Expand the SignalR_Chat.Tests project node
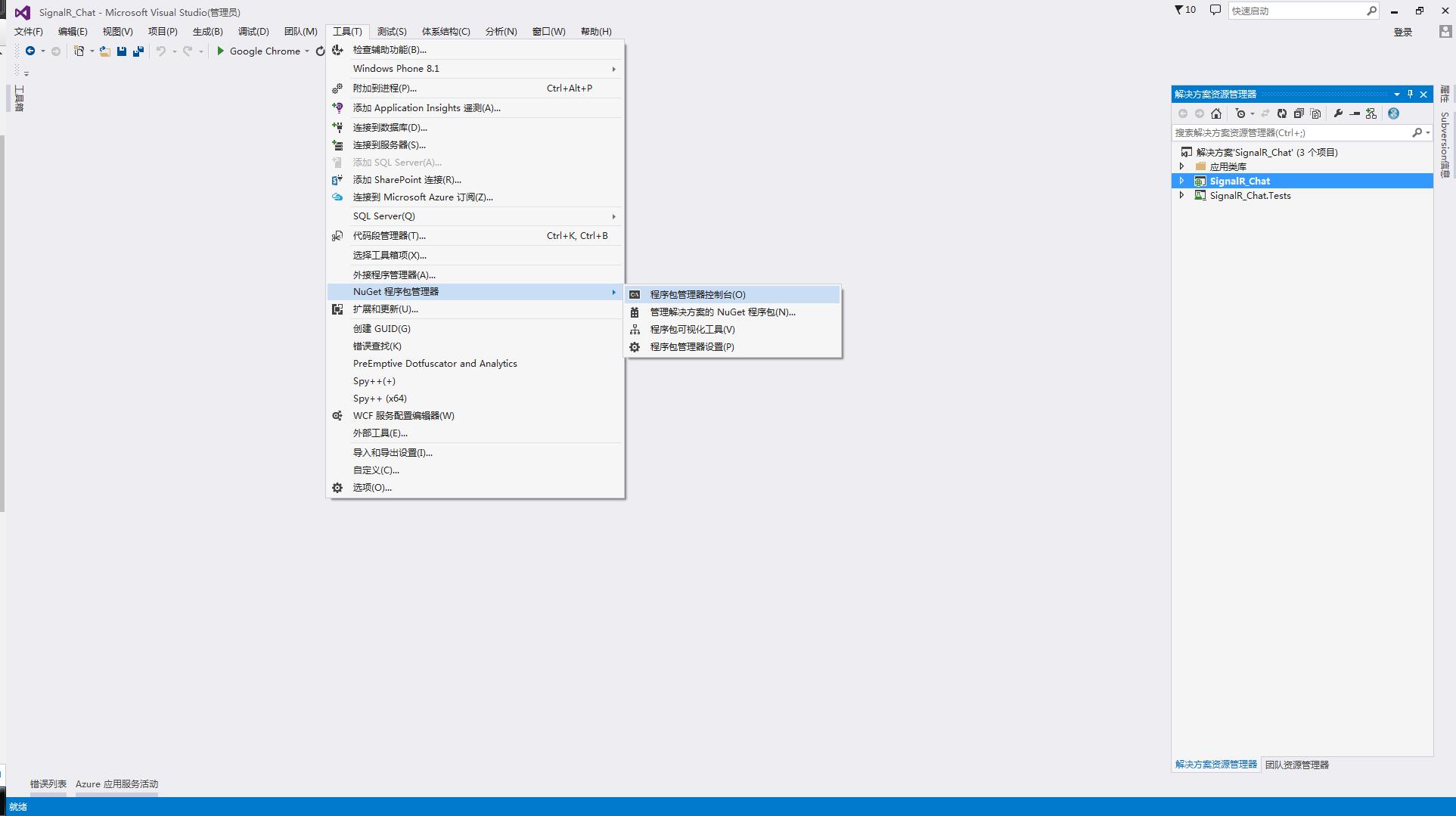1456x816 pixels. [x=1182, y=195]
